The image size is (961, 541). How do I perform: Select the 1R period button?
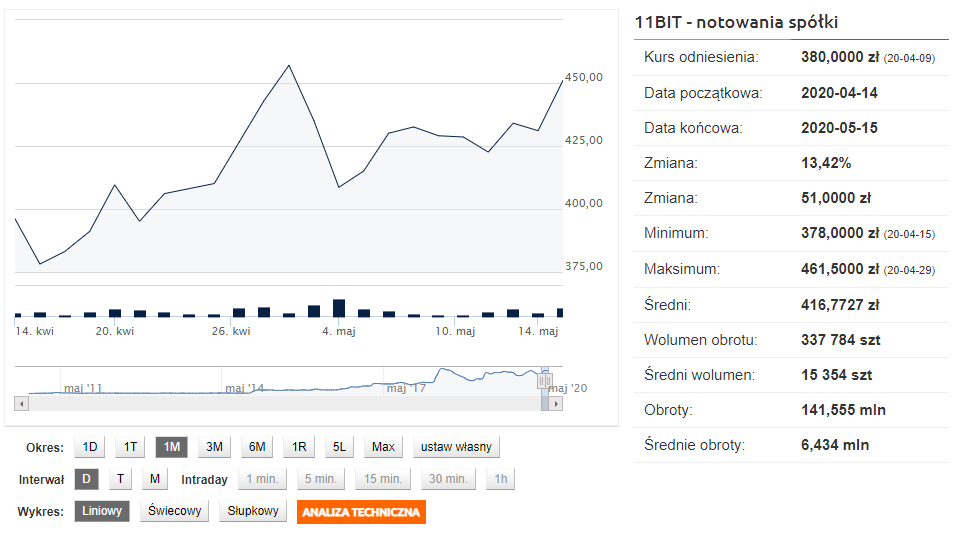pyautogui.click(x=299, y=447)
